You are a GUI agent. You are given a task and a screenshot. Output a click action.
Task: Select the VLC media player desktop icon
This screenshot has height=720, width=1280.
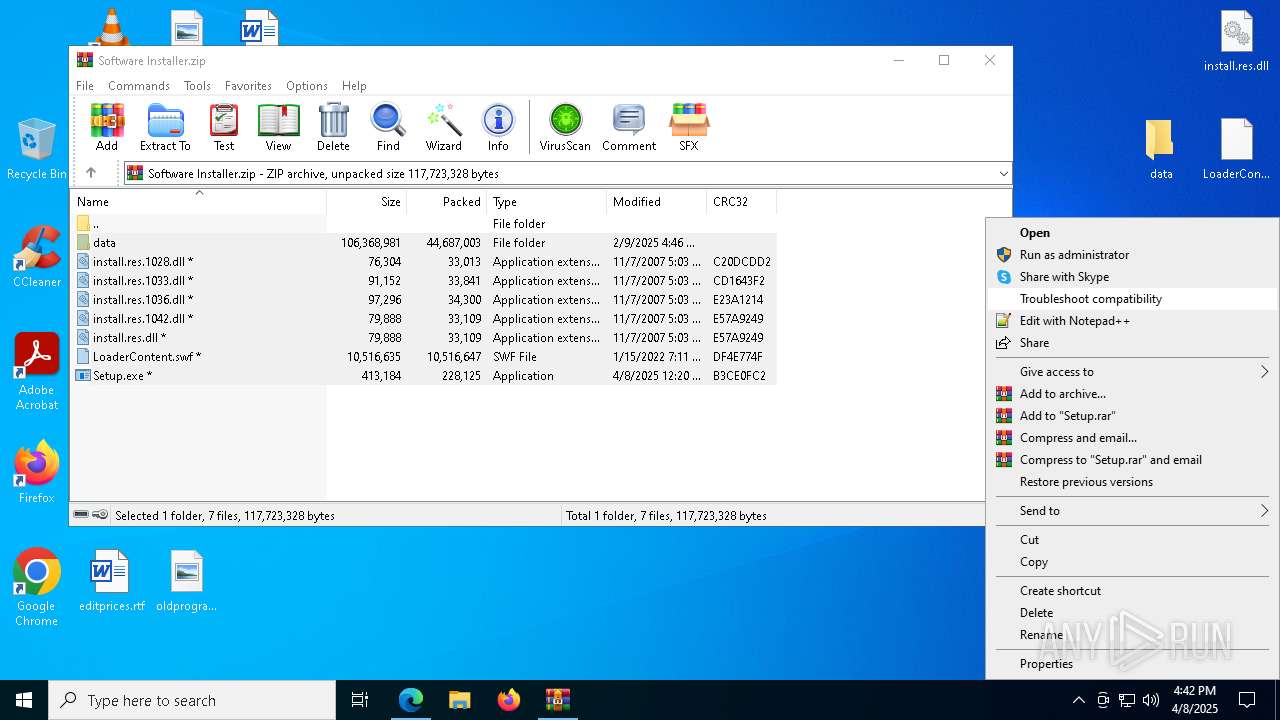[x=111, y=26]
